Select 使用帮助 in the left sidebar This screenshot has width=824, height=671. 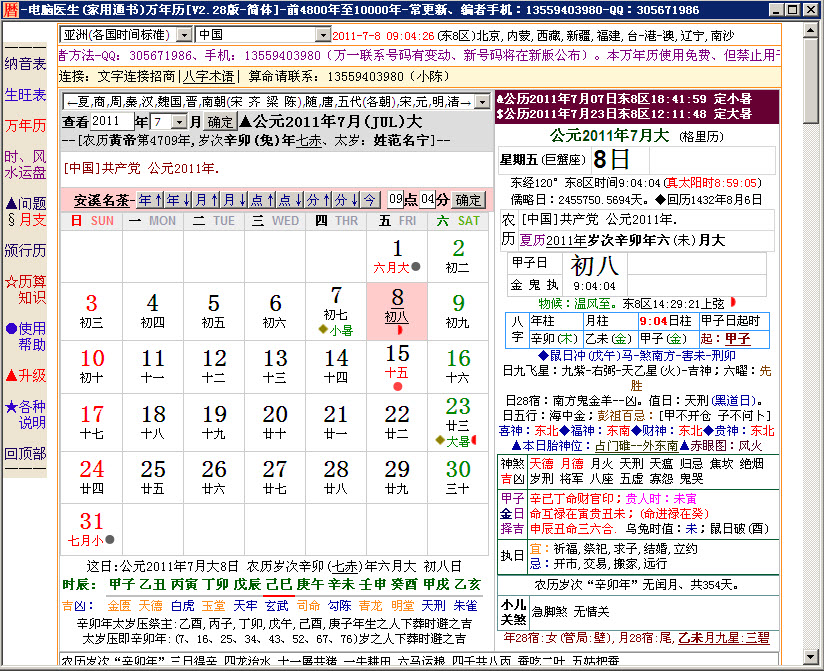pyautogui.click(x=25, y=336)
